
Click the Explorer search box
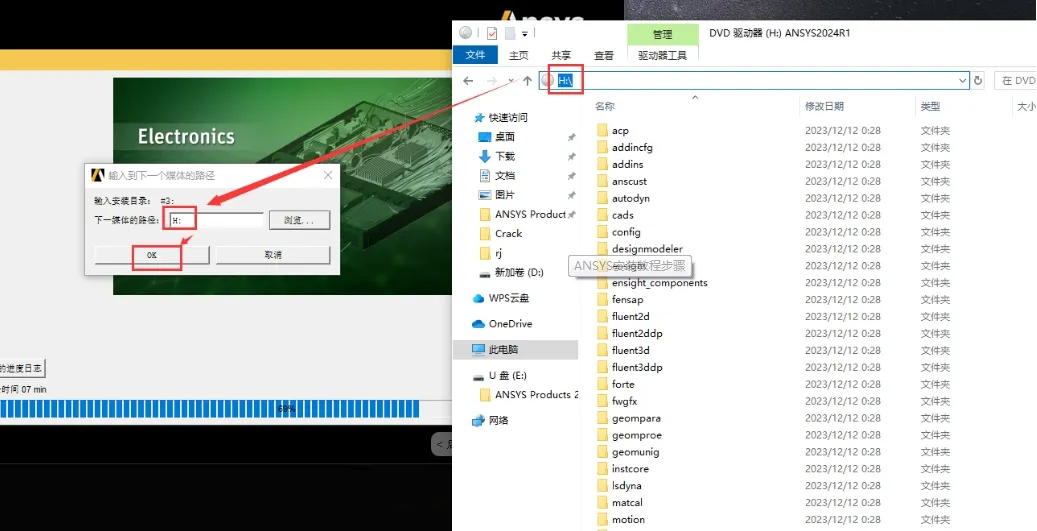click(x=1016, y=81)
